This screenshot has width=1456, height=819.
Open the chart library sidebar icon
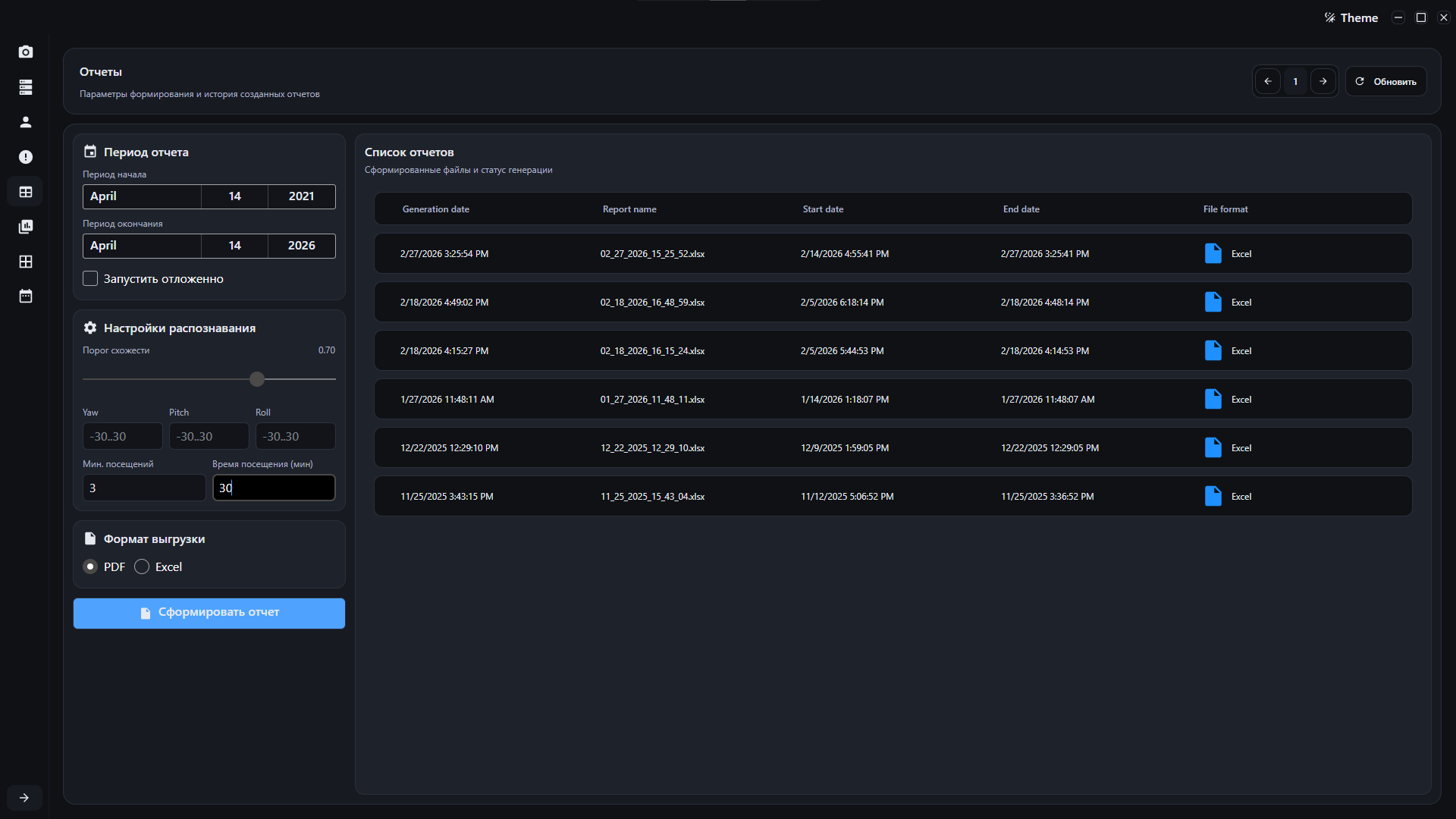(26, 227)
